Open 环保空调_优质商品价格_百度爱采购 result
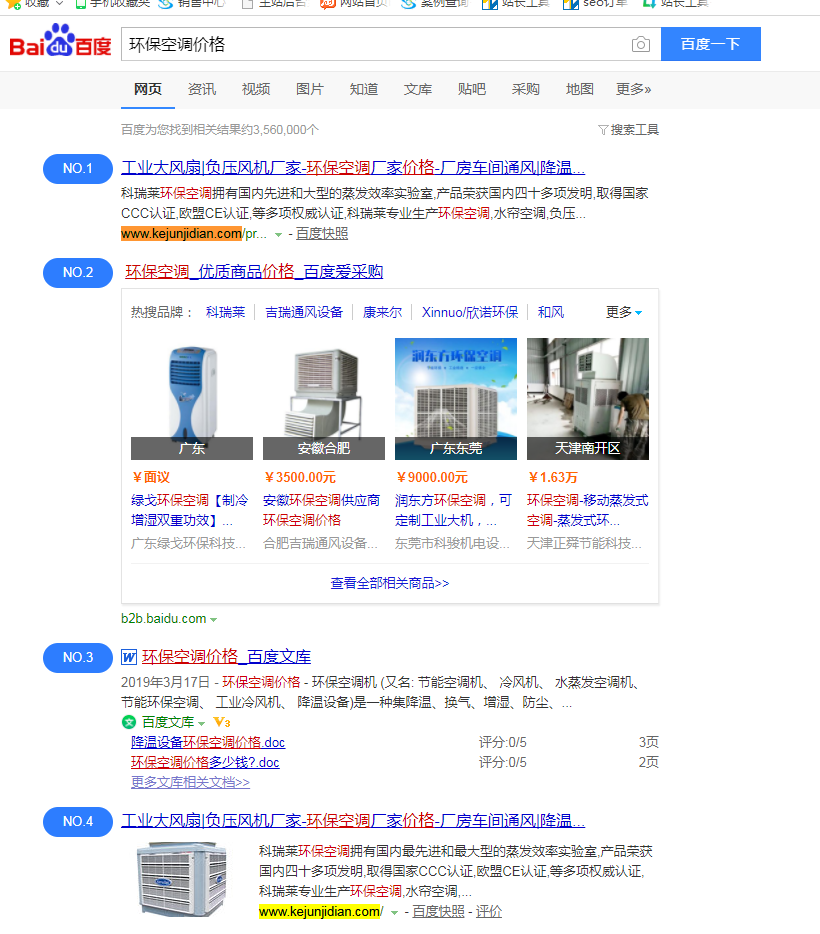820x934 pixels. (x=254, y=272)
